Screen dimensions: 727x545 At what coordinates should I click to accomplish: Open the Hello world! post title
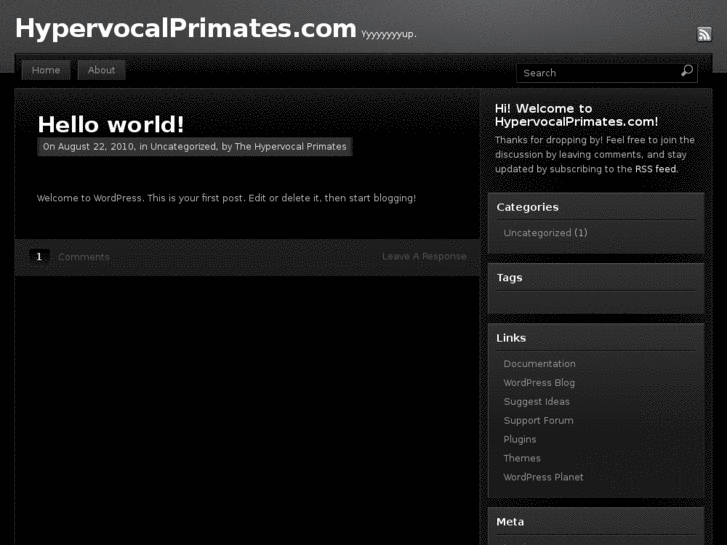coord(111,124)
